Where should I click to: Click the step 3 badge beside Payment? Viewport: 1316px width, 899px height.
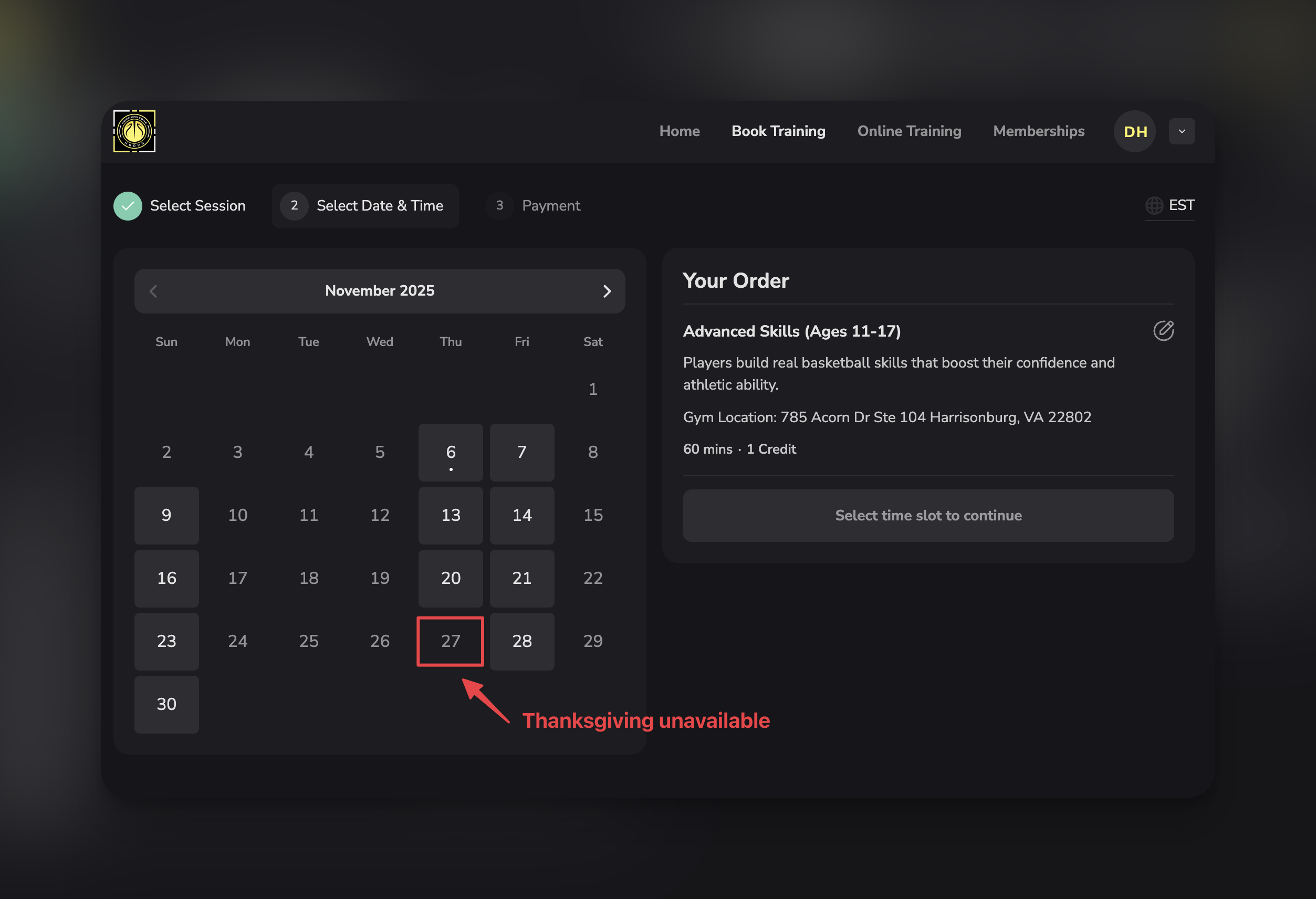coord(499,205)
